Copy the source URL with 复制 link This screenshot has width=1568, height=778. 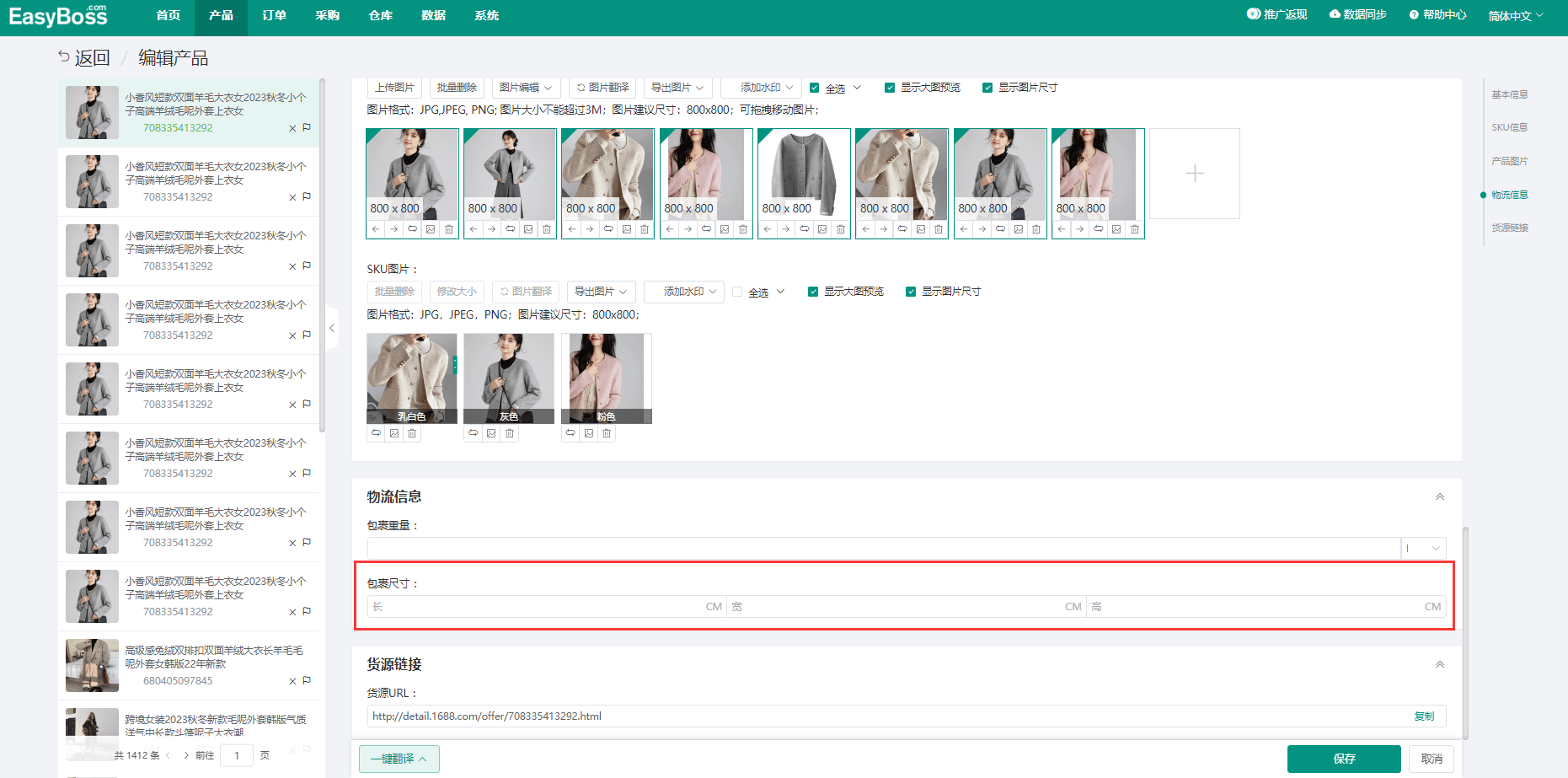pos(1424,716)
